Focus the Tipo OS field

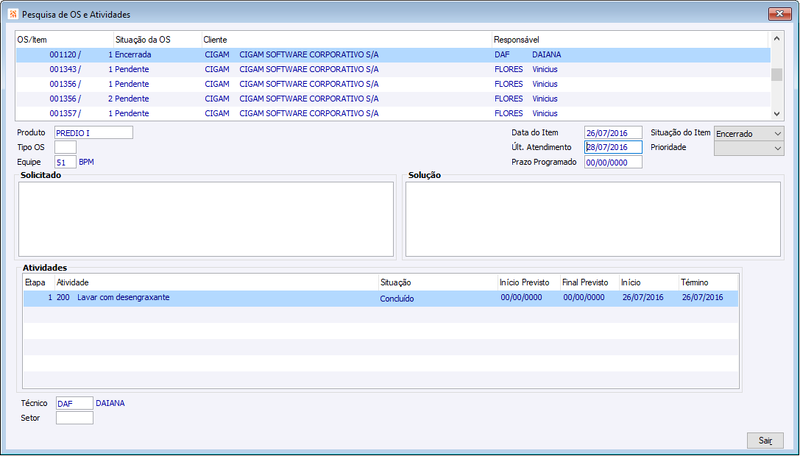tap(65, 147)
